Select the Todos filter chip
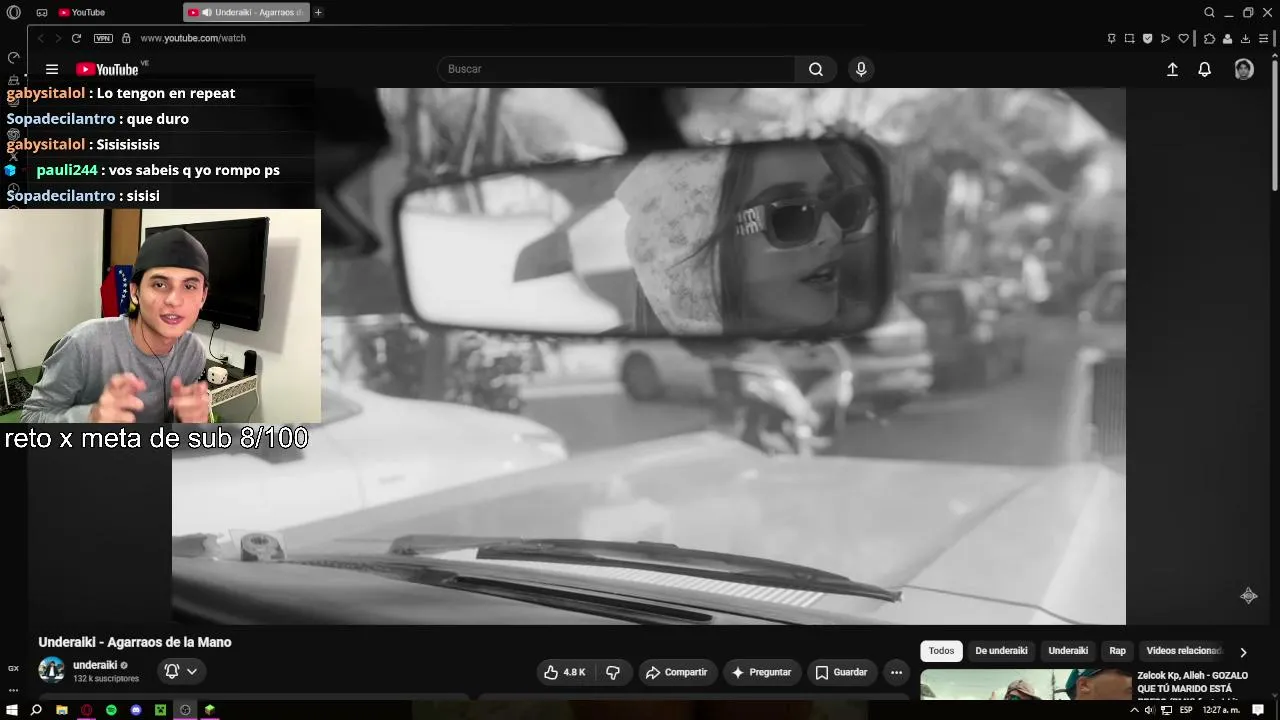The height and width of the screenshot is (720, 1280). click(x=941, y=651)
